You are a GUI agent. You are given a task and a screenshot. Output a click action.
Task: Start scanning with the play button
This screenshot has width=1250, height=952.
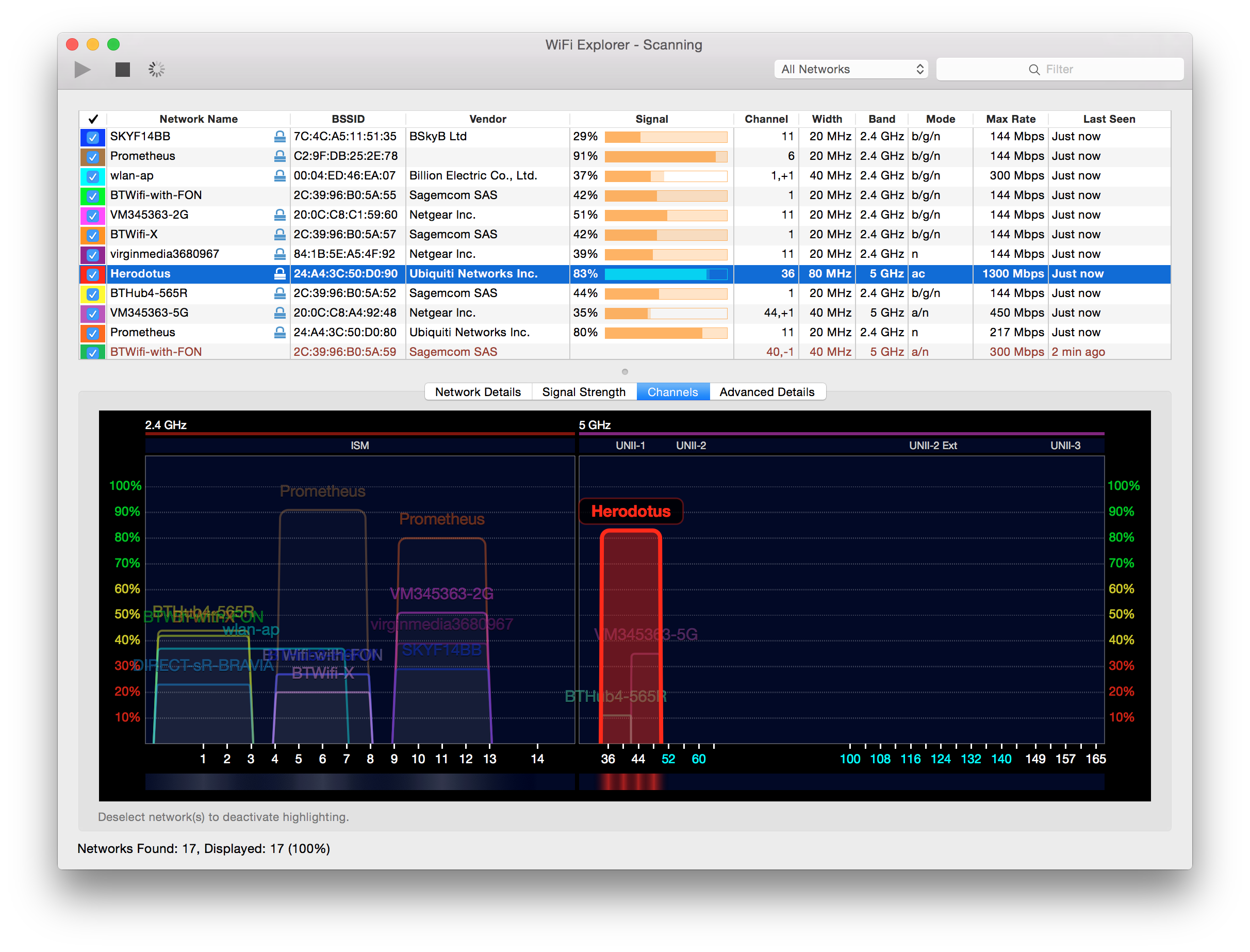tap(83, 70)
